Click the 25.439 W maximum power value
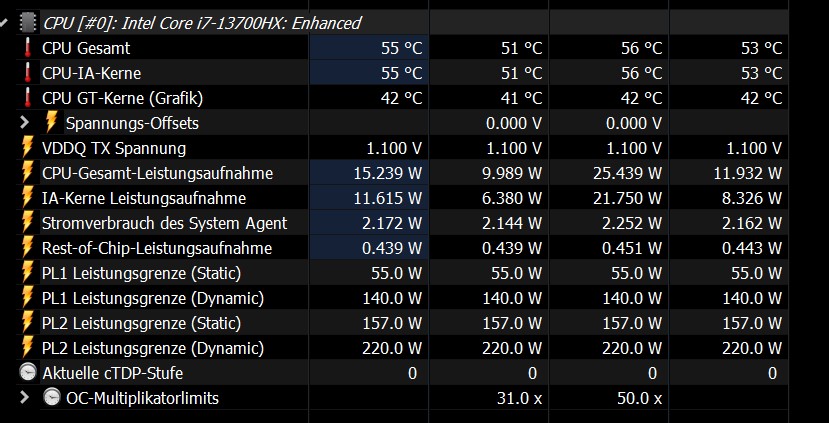829x423 pixels. tap(628, 173)
